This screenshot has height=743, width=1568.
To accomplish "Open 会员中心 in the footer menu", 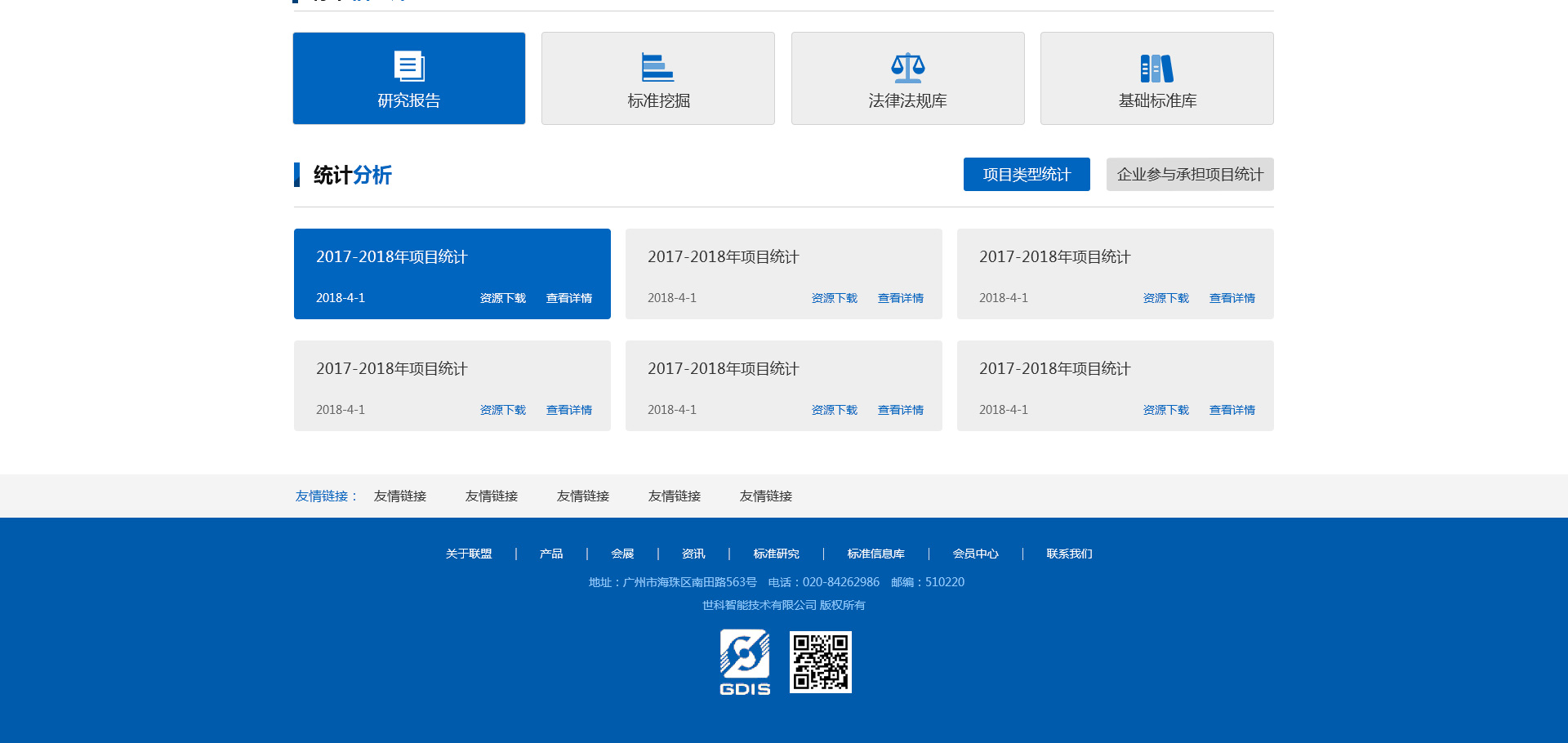I will [x=975, y=554].
